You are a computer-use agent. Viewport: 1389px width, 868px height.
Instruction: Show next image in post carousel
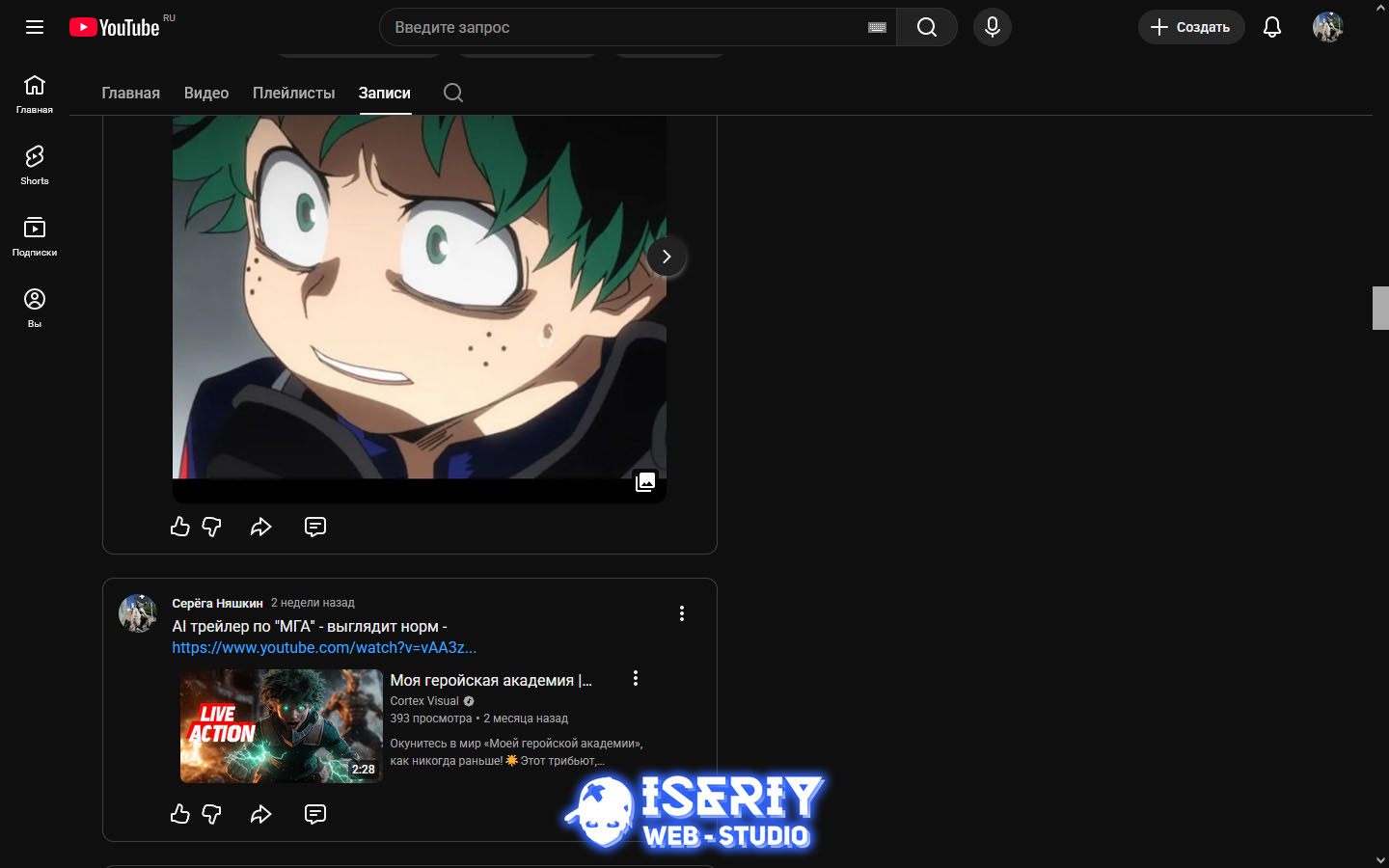pyautogui.click(x=666, y=257)
